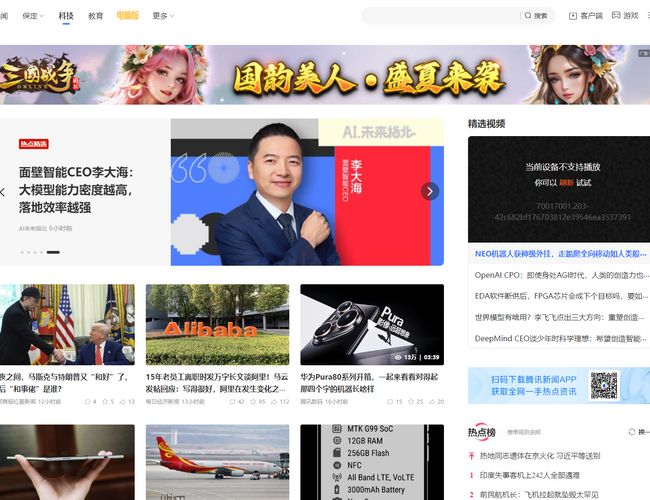
Task: Select the 科技 navigation tab
Action: (66, 16)
